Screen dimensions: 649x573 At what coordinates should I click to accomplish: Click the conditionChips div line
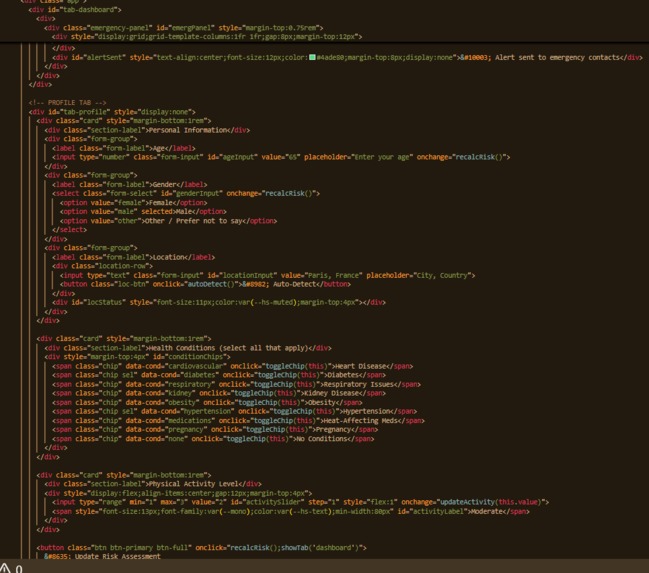tap(137, 357)
